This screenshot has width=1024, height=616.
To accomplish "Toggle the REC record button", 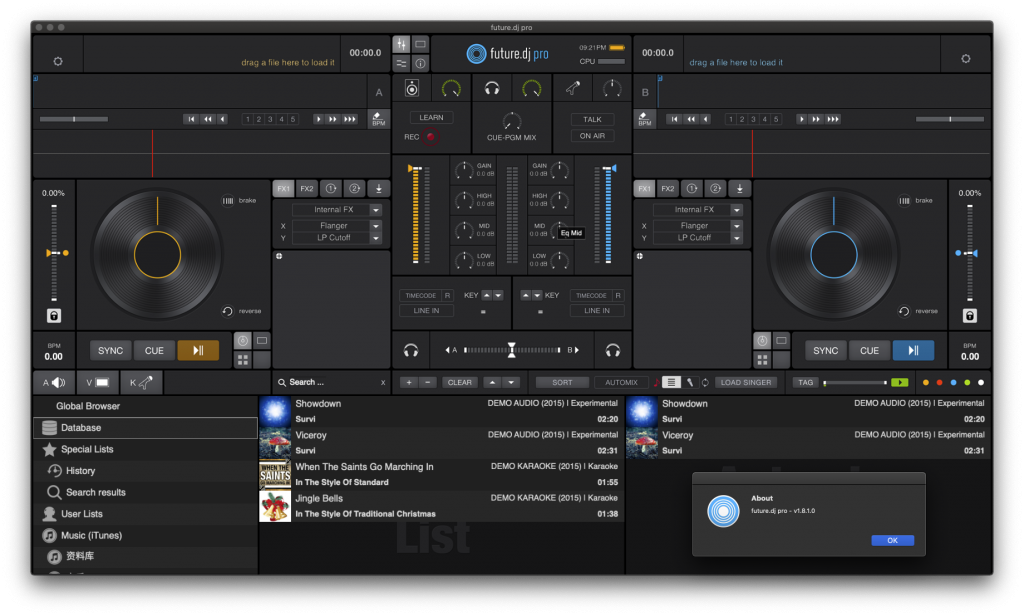I will click(430, 137).
